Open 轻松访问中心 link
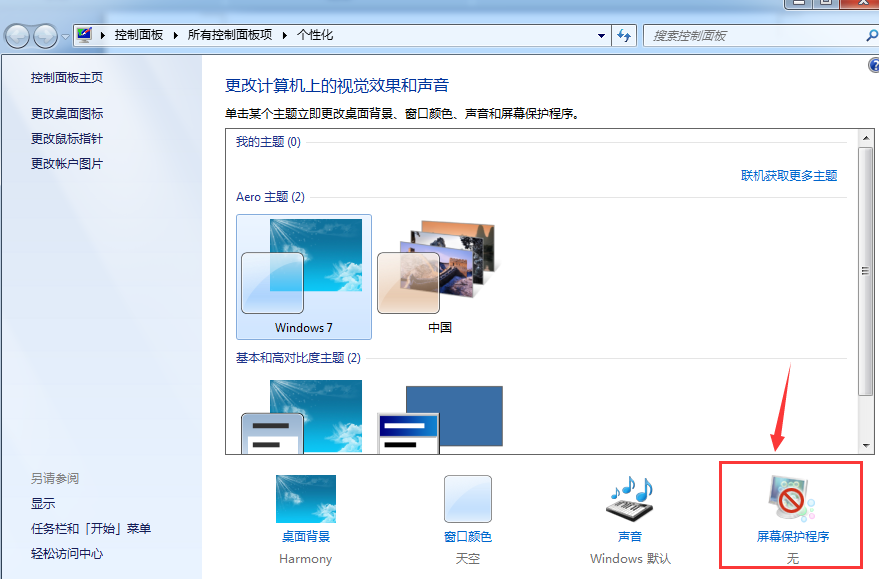Viewport: 879px width, 579px height. click(67, 554)
